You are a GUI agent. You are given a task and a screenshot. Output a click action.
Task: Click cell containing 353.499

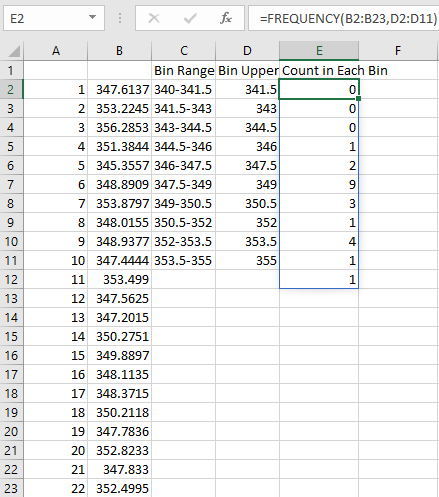pos(120,279)
